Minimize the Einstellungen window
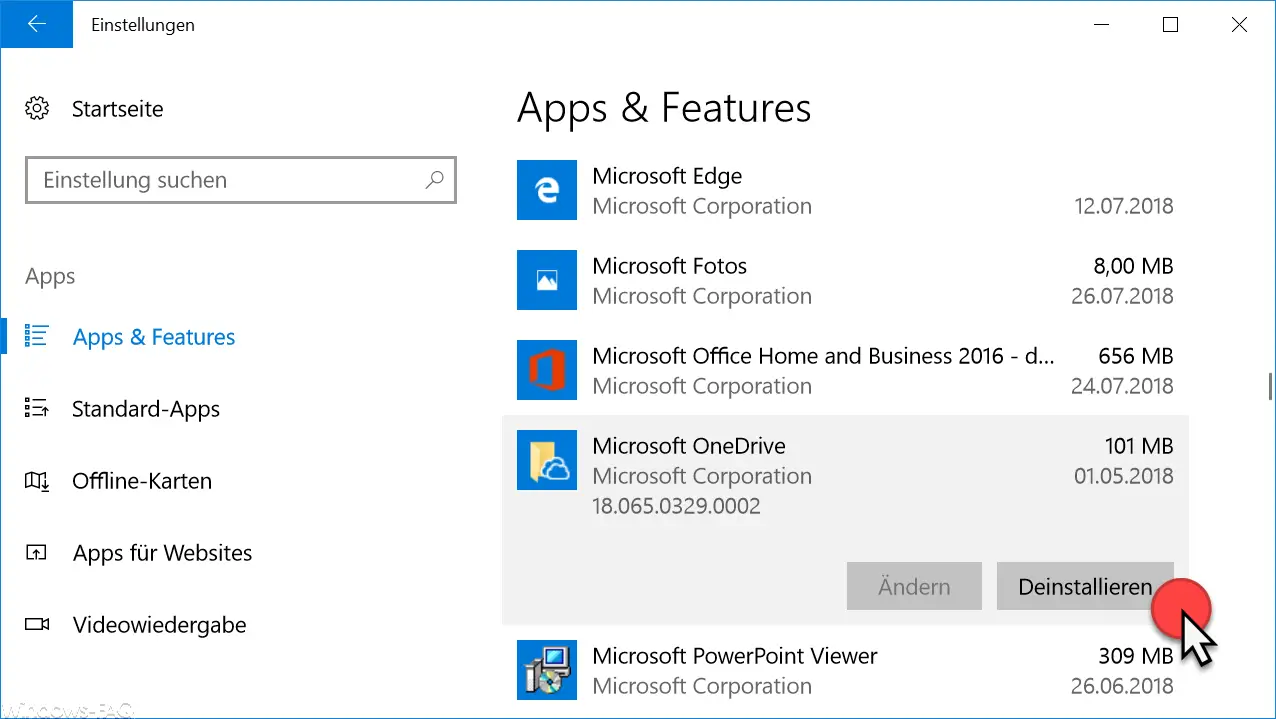1276x719 pixels. click(1103, 25)
